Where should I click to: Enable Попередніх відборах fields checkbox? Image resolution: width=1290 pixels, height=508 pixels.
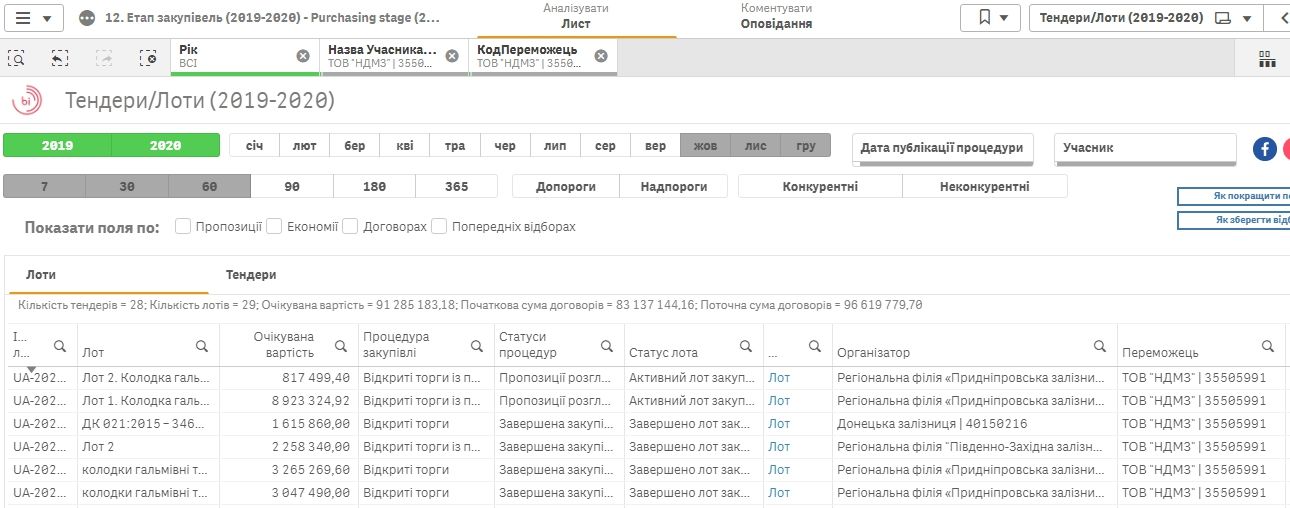point(439,226)
